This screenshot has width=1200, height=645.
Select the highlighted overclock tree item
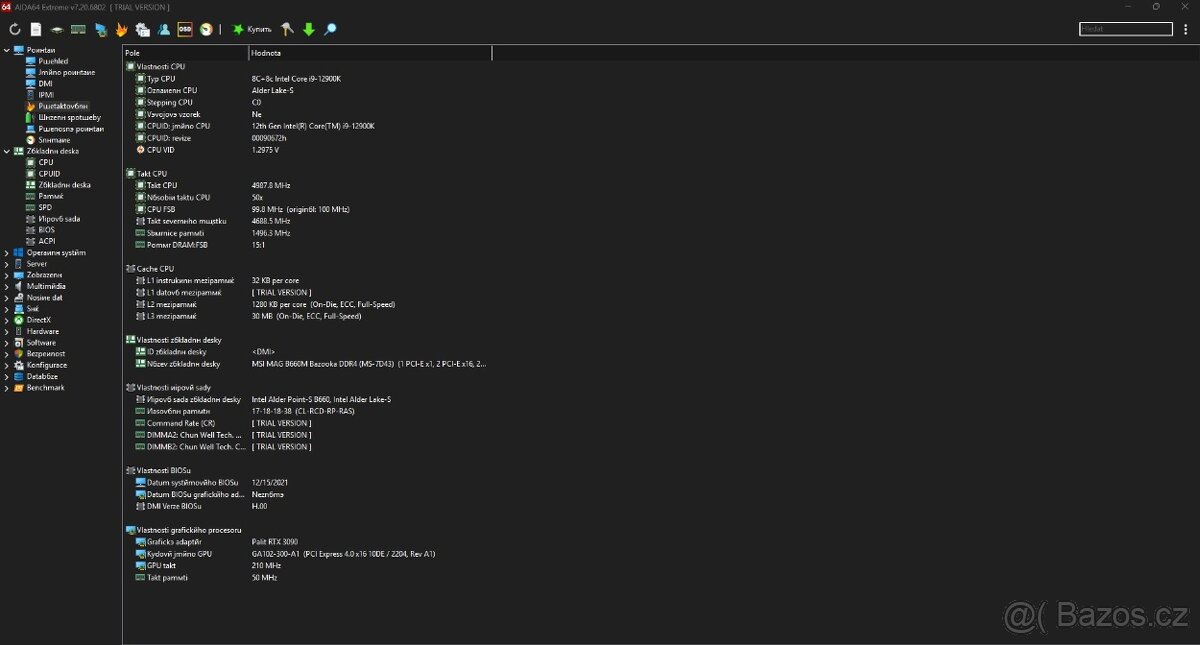click(x=63, y=106)
